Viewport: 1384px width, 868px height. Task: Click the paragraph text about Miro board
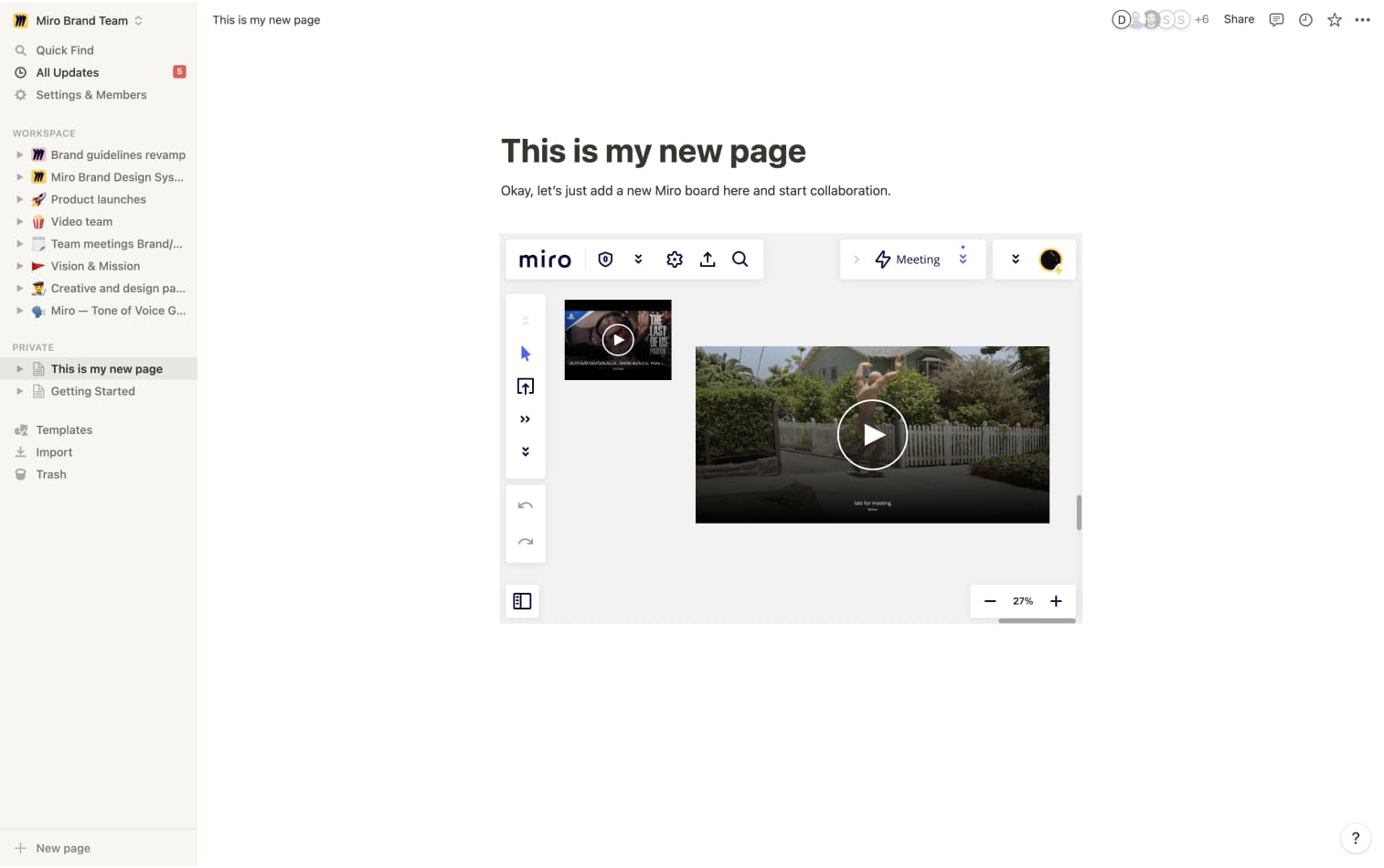[696, 191]
